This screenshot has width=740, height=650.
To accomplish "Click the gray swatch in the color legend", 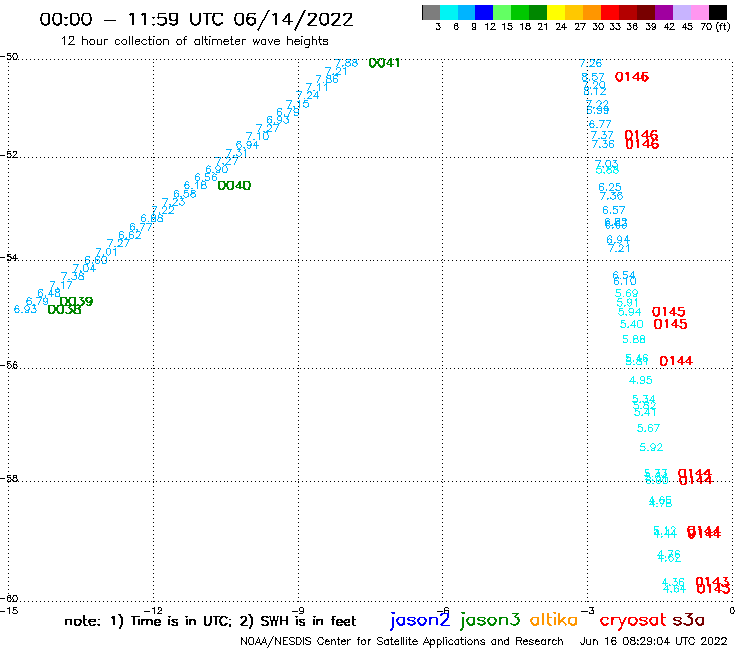I will (x=431, y=12).
